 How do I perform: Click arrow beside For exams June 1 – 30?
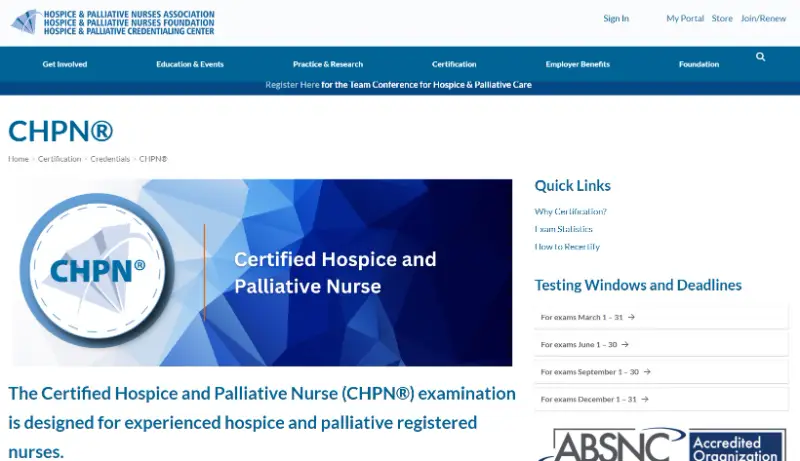[x=625, y=345]
